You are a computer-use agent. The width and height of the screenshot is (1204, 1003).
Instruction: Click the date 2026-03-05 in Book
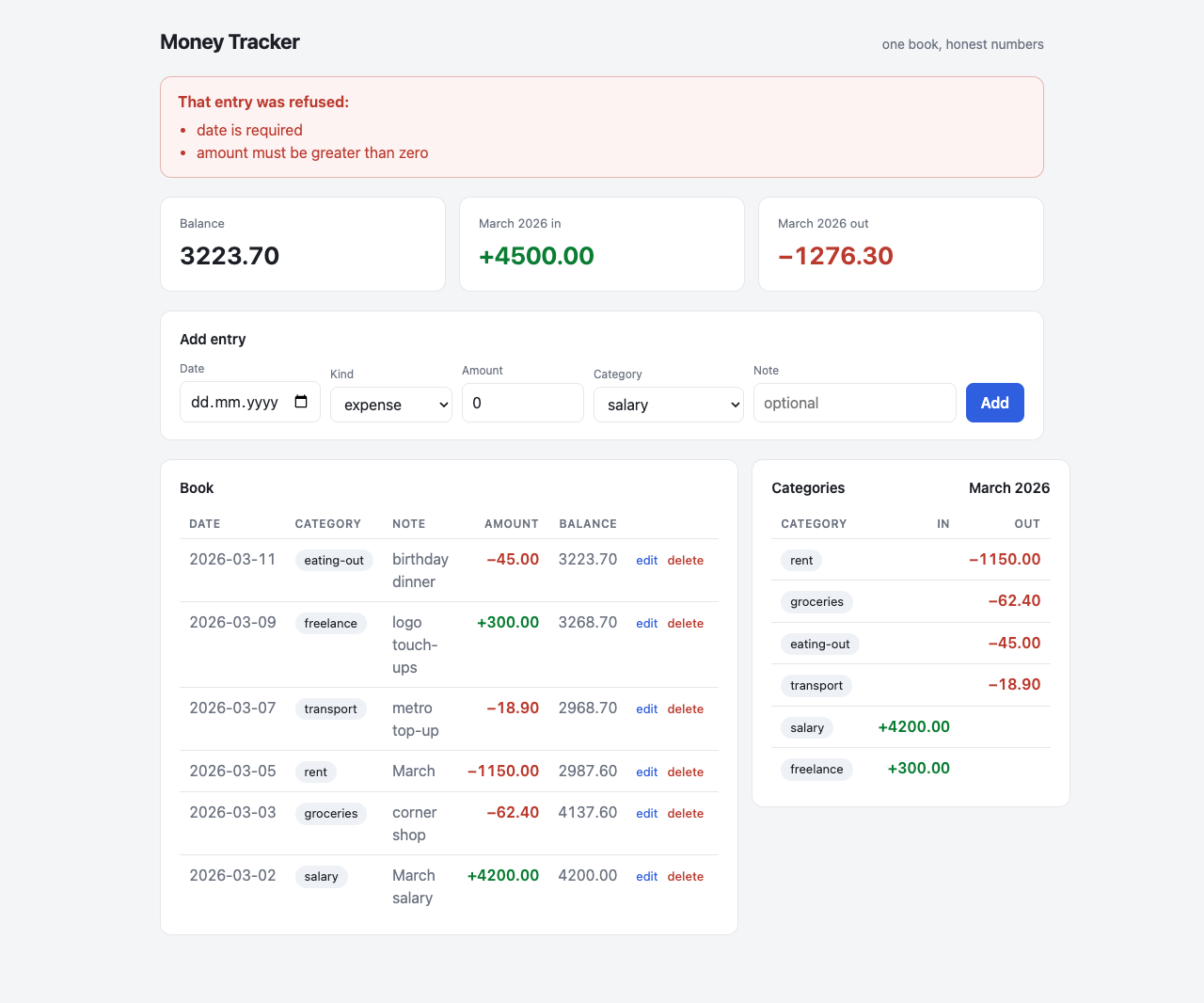coord(232,771)
